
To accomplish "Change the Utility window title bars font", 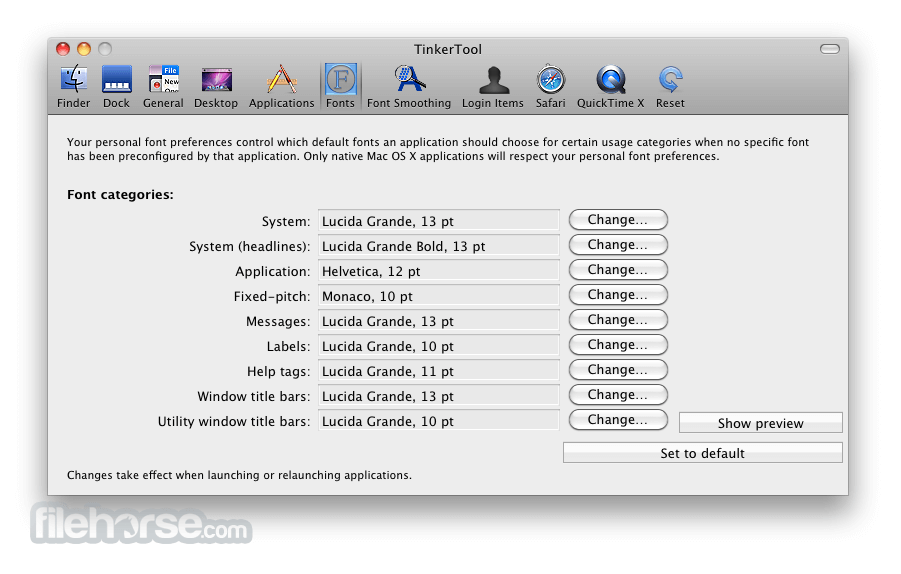I will [x=618, y=419].
